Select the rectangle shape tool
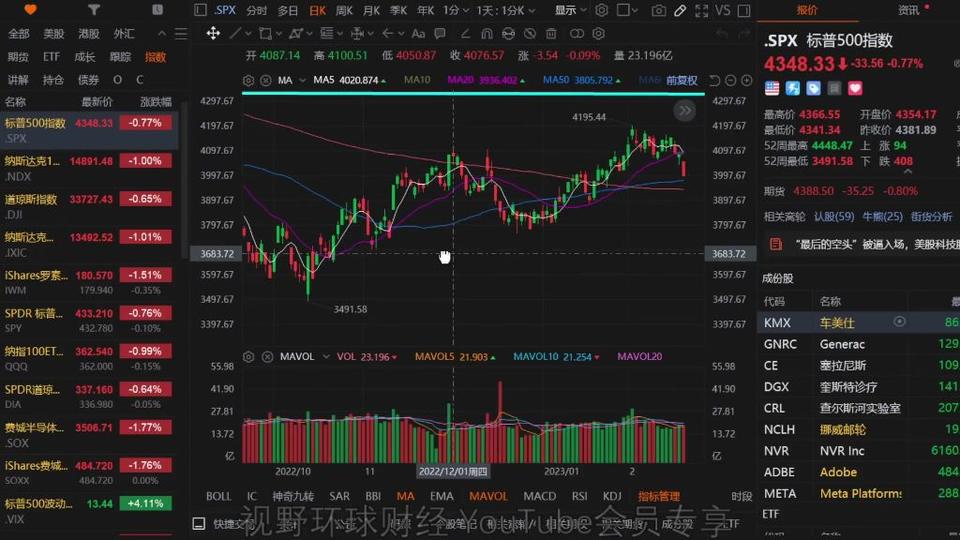Viewport: 960px width, 540px height. pos(265,33)
